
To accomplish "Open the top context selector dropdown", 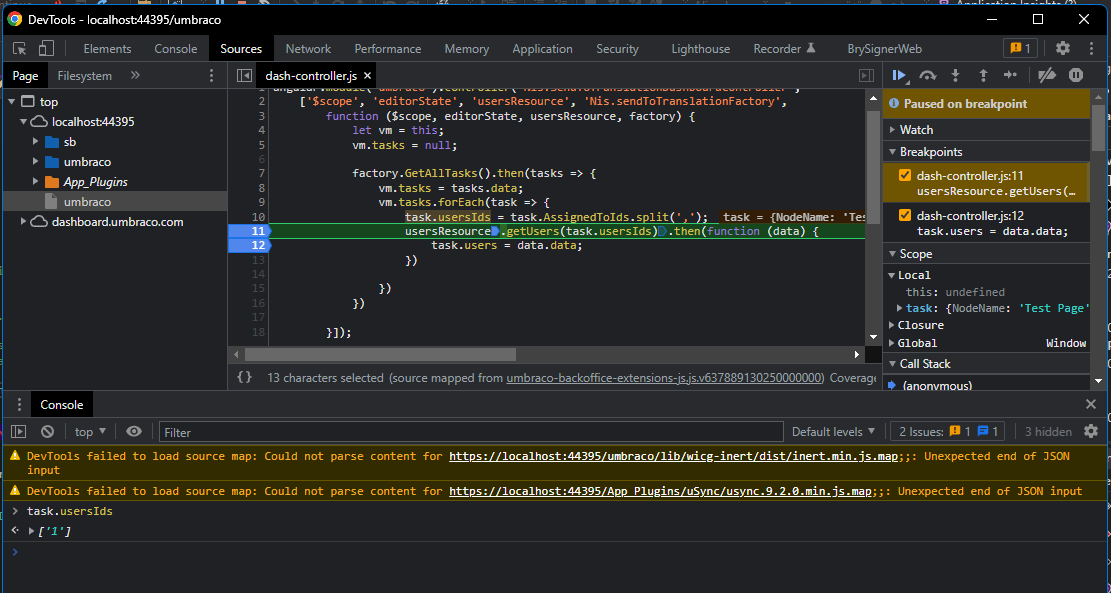I will coord(91,431).
